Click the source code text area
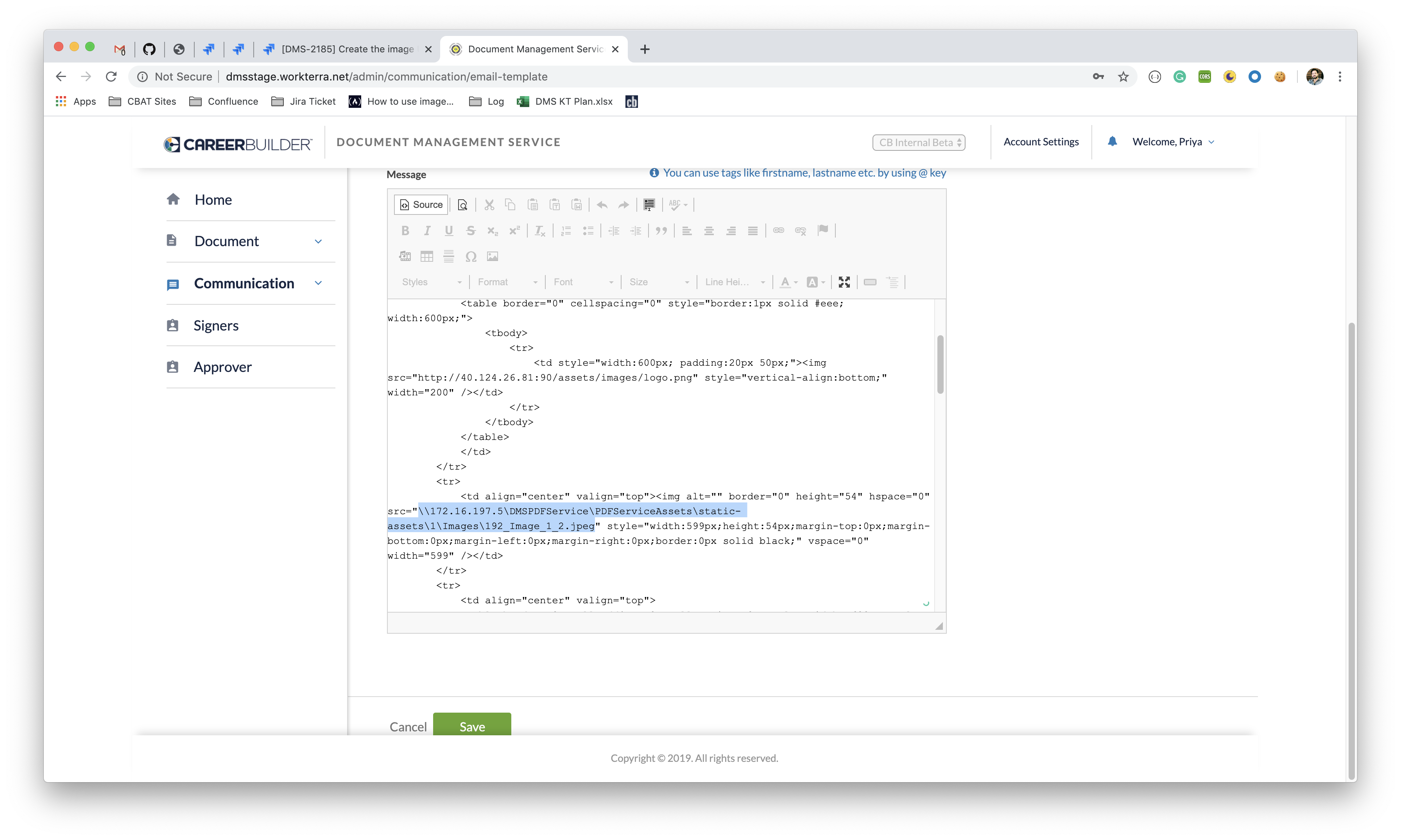 661,455
